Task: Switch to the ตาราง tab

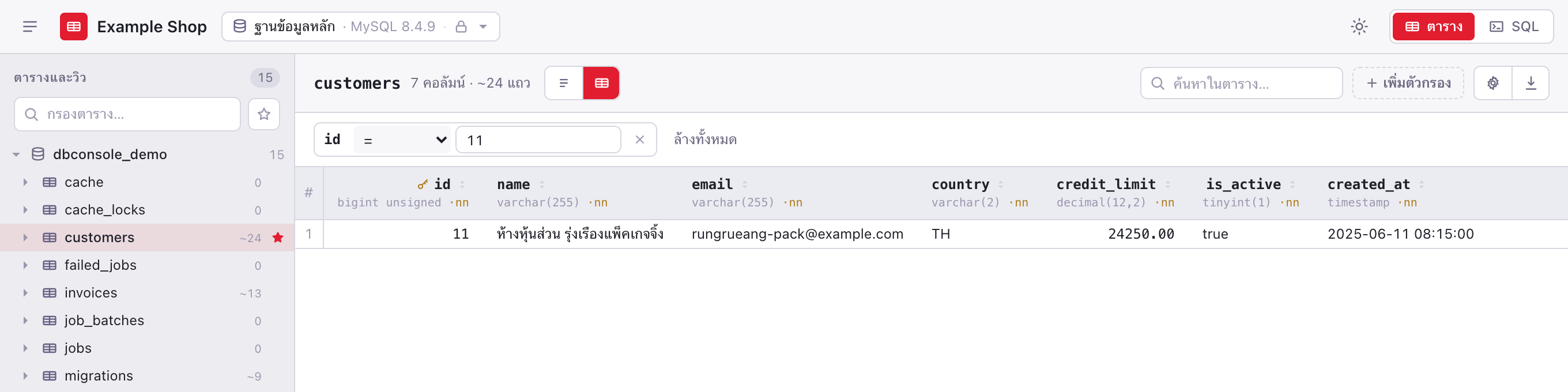Action: point(1433,27)
